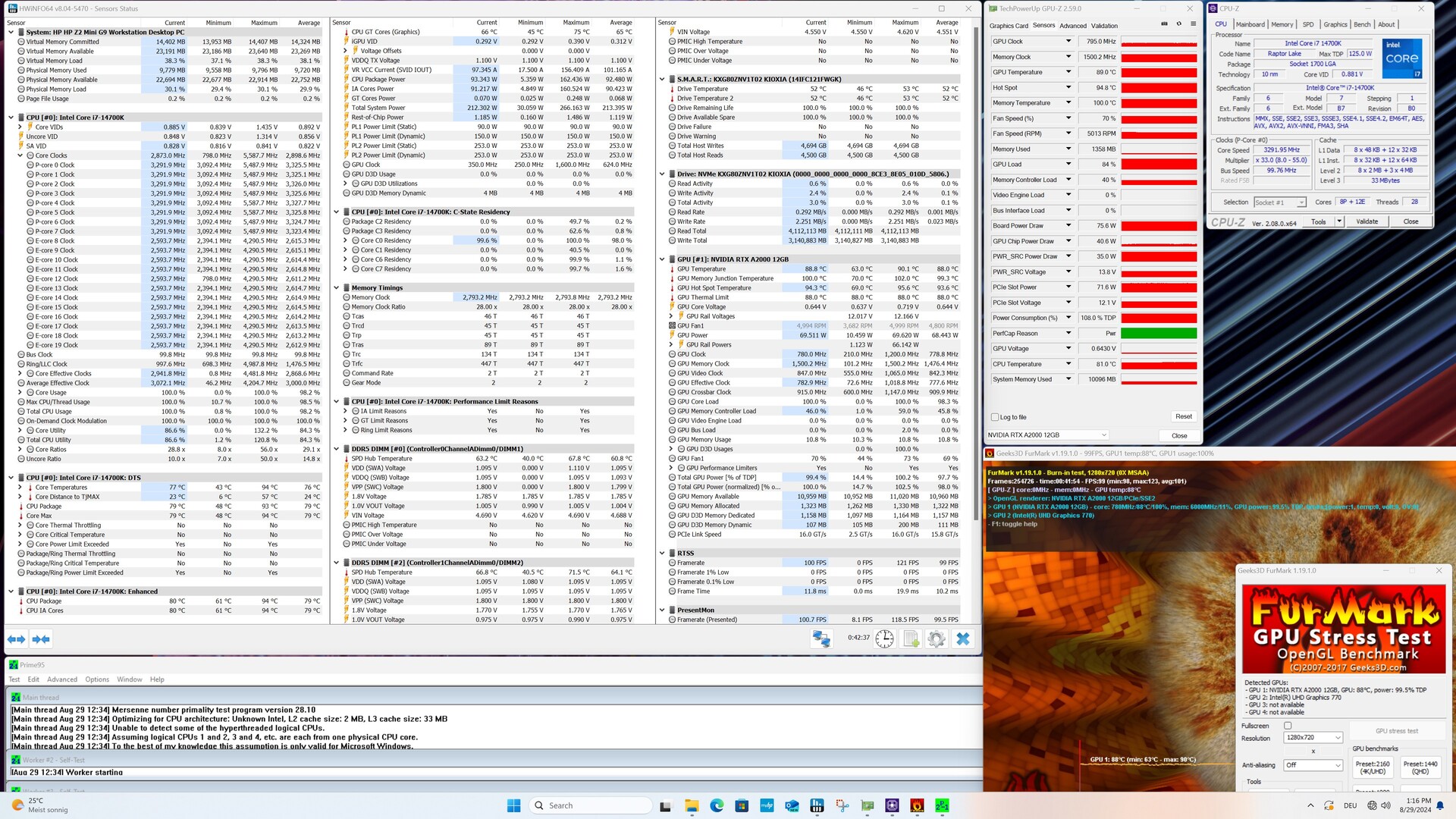Image resolution: width=1456 pixels, height=819 pixels.
Task: Open the FurMark Resolution 1280x720 dropdown
Action: (1313, 737)
